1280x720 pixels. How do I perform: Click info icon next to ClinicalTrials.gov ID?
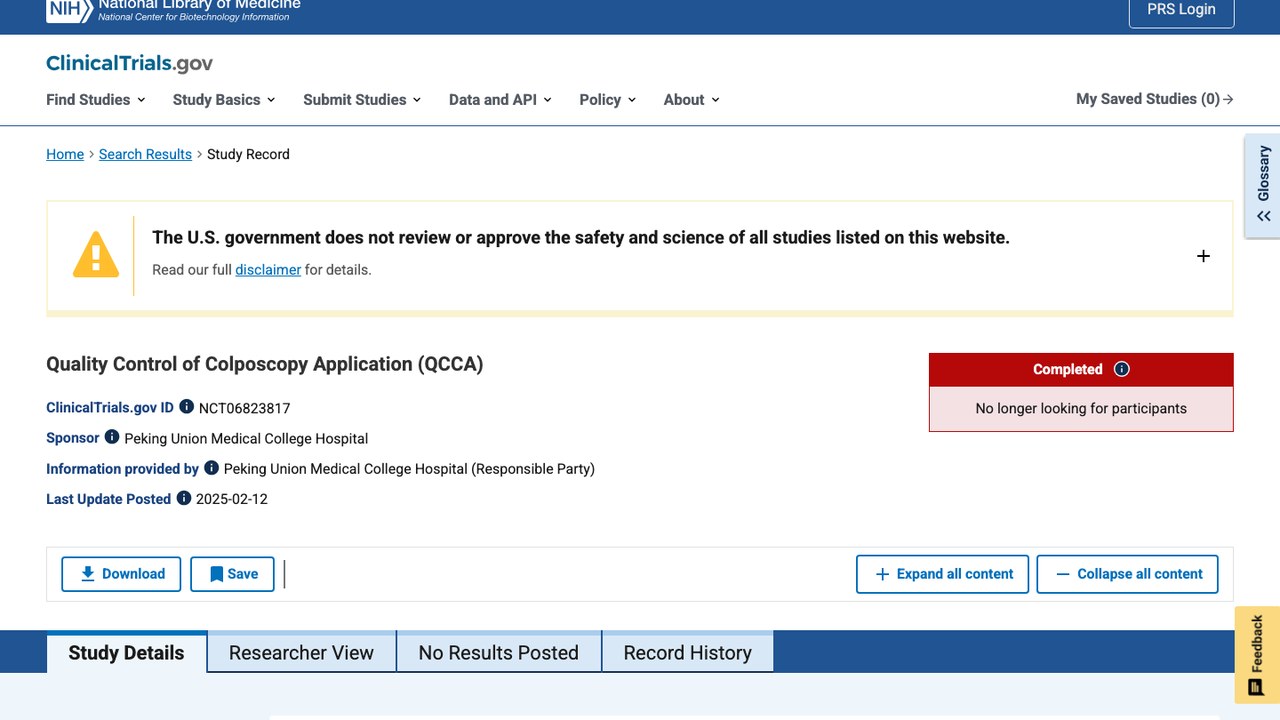tap(186, 407)
